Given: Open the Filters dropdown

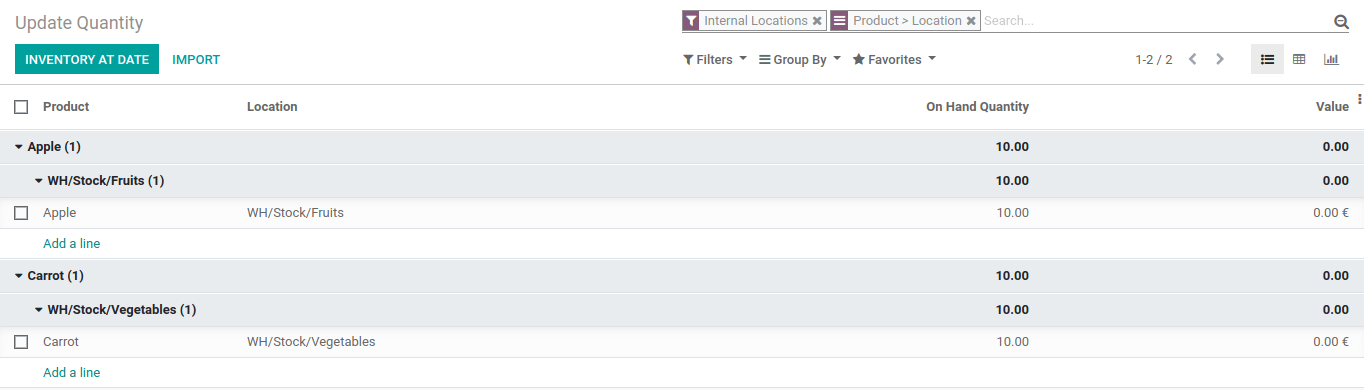Looking at the screenshot, I should tap(715, 60).
